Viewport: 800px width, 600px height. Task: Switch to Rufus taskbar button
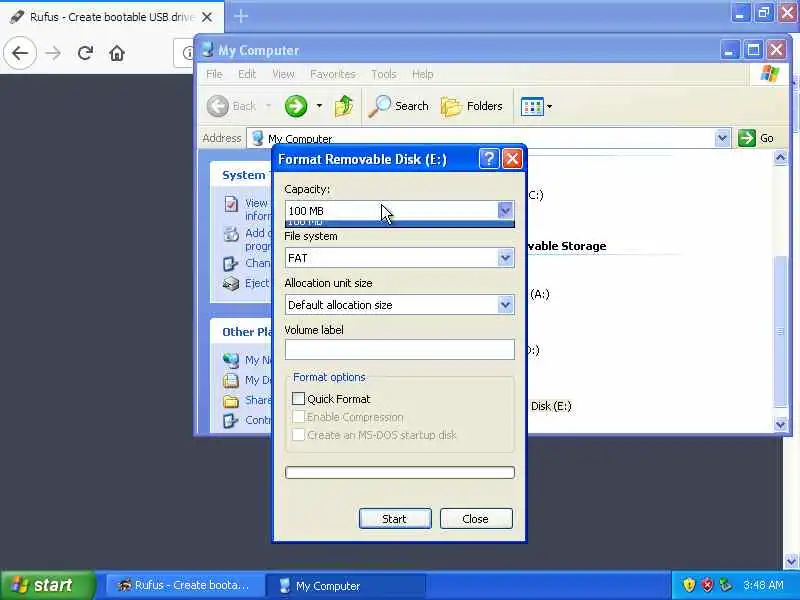(185, 585)
